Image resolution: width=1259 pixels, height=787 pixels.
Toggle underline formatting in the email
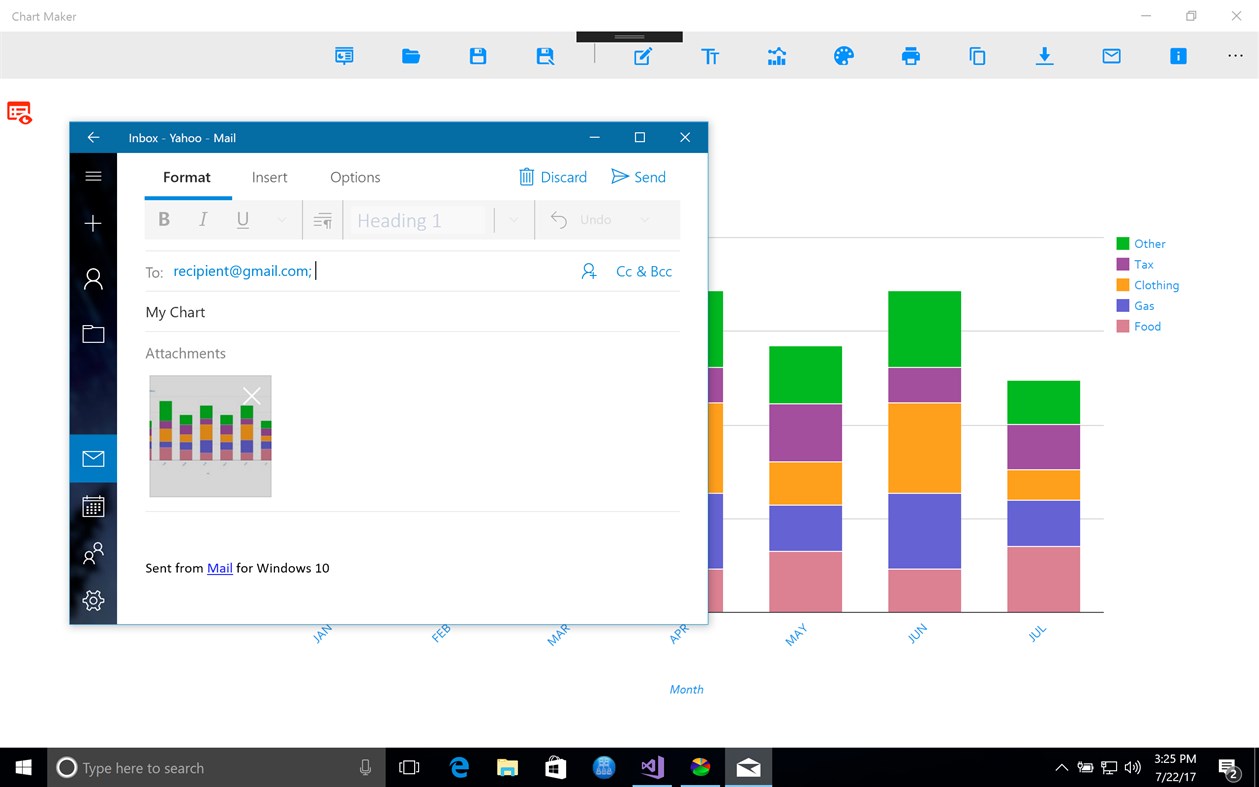pos(241,219)
